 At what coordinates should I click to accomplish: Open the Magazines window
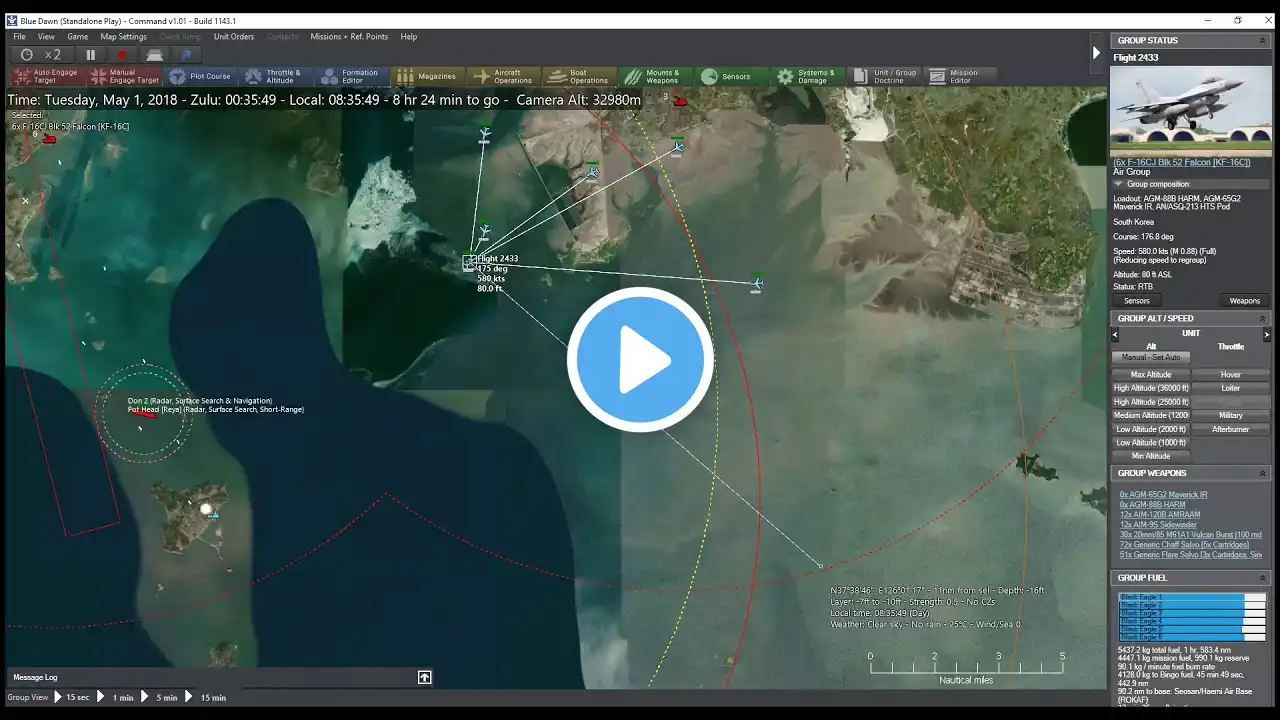[427, 76]
